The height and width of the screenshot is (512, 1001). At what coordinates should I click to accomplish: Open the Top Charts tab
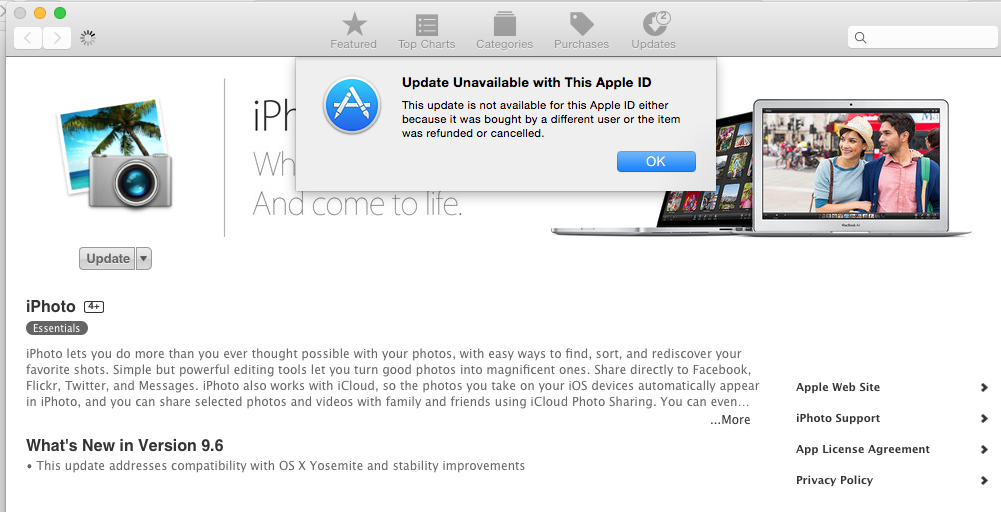[x=426, y=31]
